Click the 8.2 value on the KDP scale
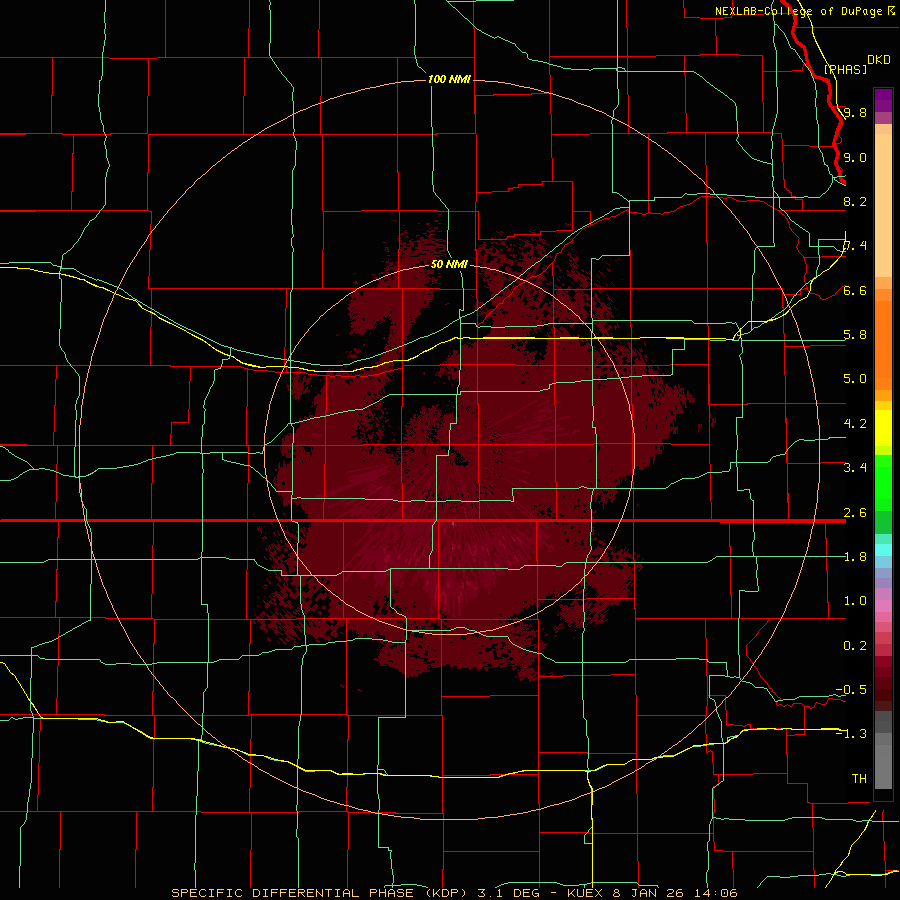900x900 pixels. click(855, 201)
